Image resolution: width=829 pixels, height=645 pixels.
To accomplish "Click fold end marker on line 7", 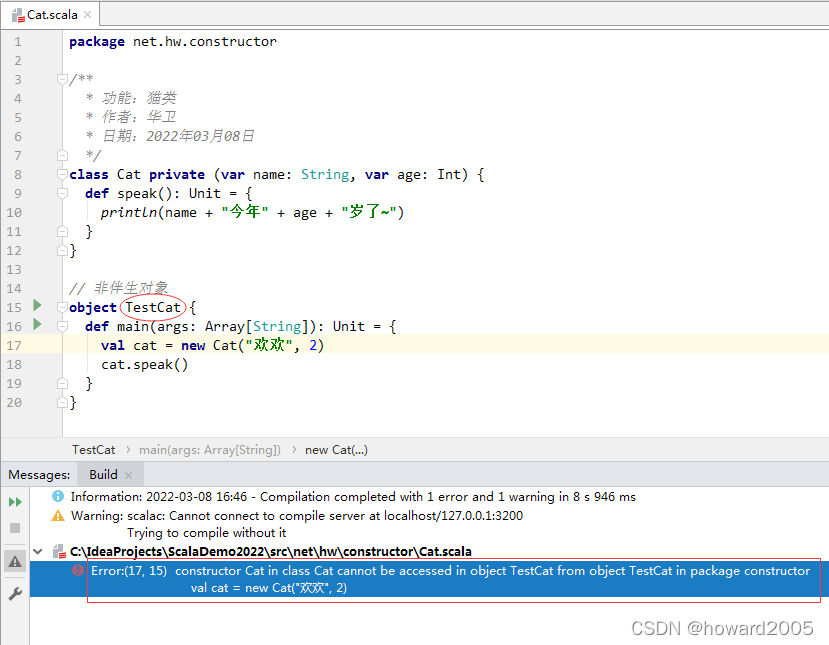I will (62, 155).
